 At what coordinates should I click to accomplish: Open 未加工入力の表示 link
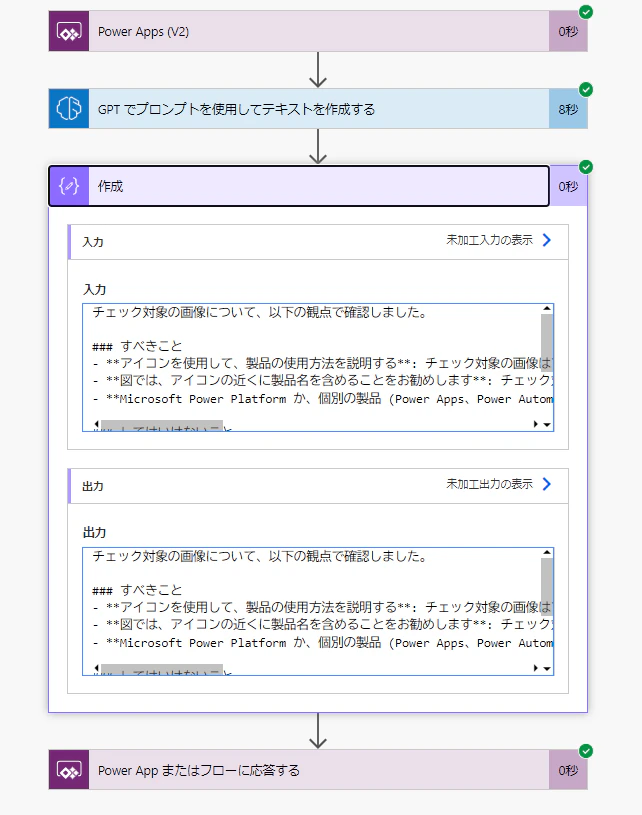click(489, 240)
